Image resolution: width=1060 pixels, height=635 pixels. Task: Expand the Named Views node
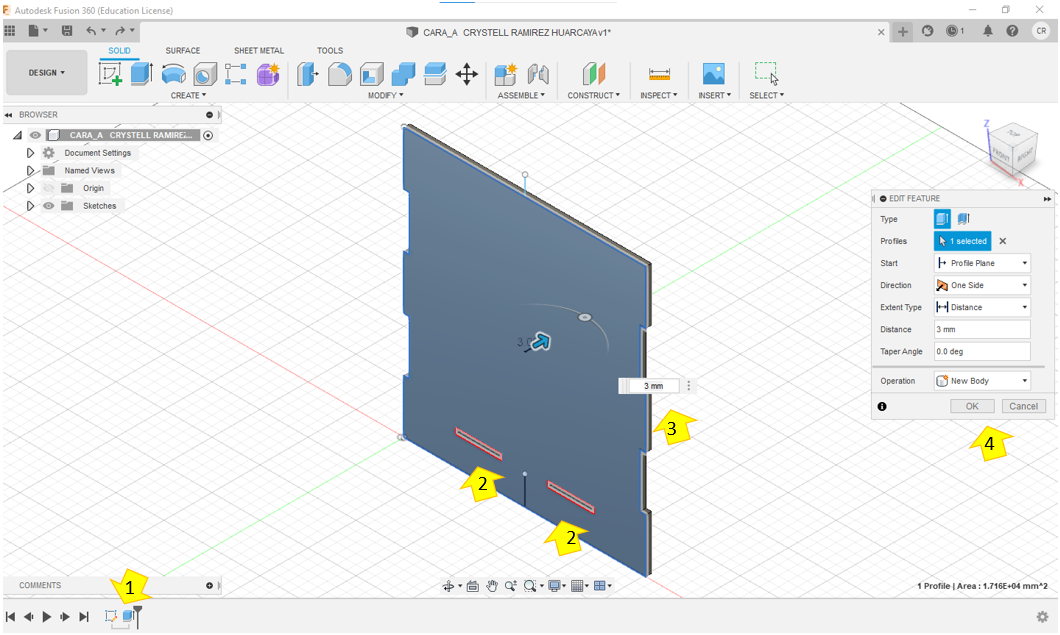(x=30, y=170)
